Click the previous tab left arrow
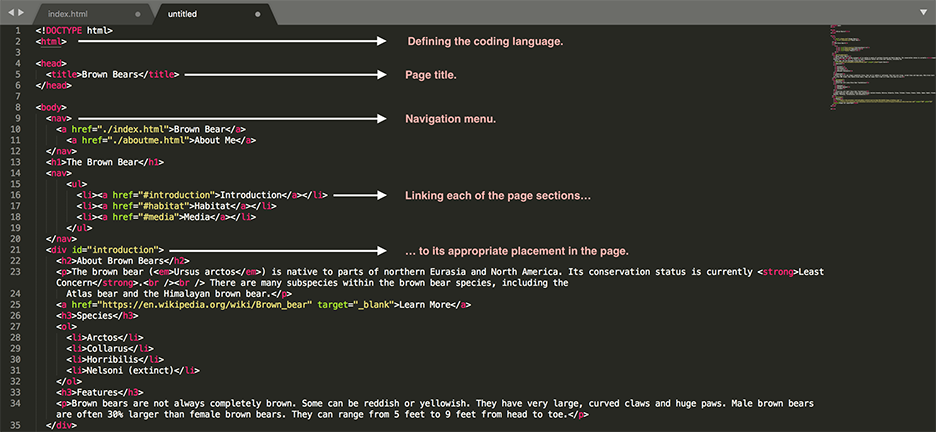The height and width of the screenshot is (432, 936). tap(9, 11)
